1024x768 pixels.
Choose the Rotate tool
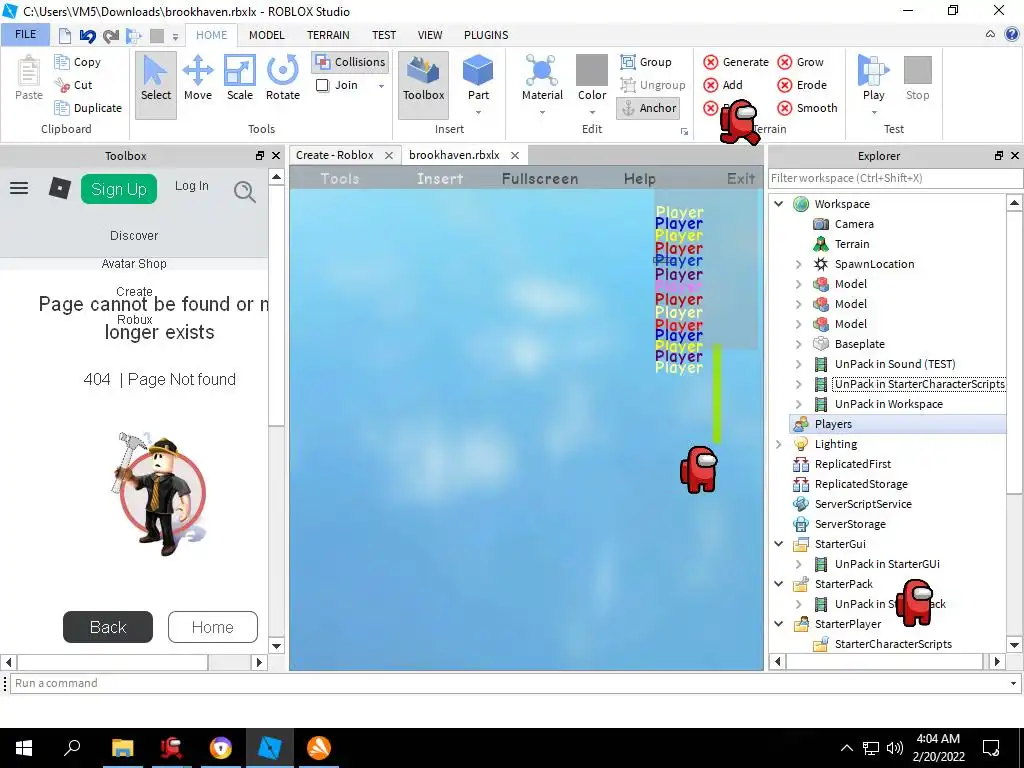pyautogui.click(x=283, y=78)
